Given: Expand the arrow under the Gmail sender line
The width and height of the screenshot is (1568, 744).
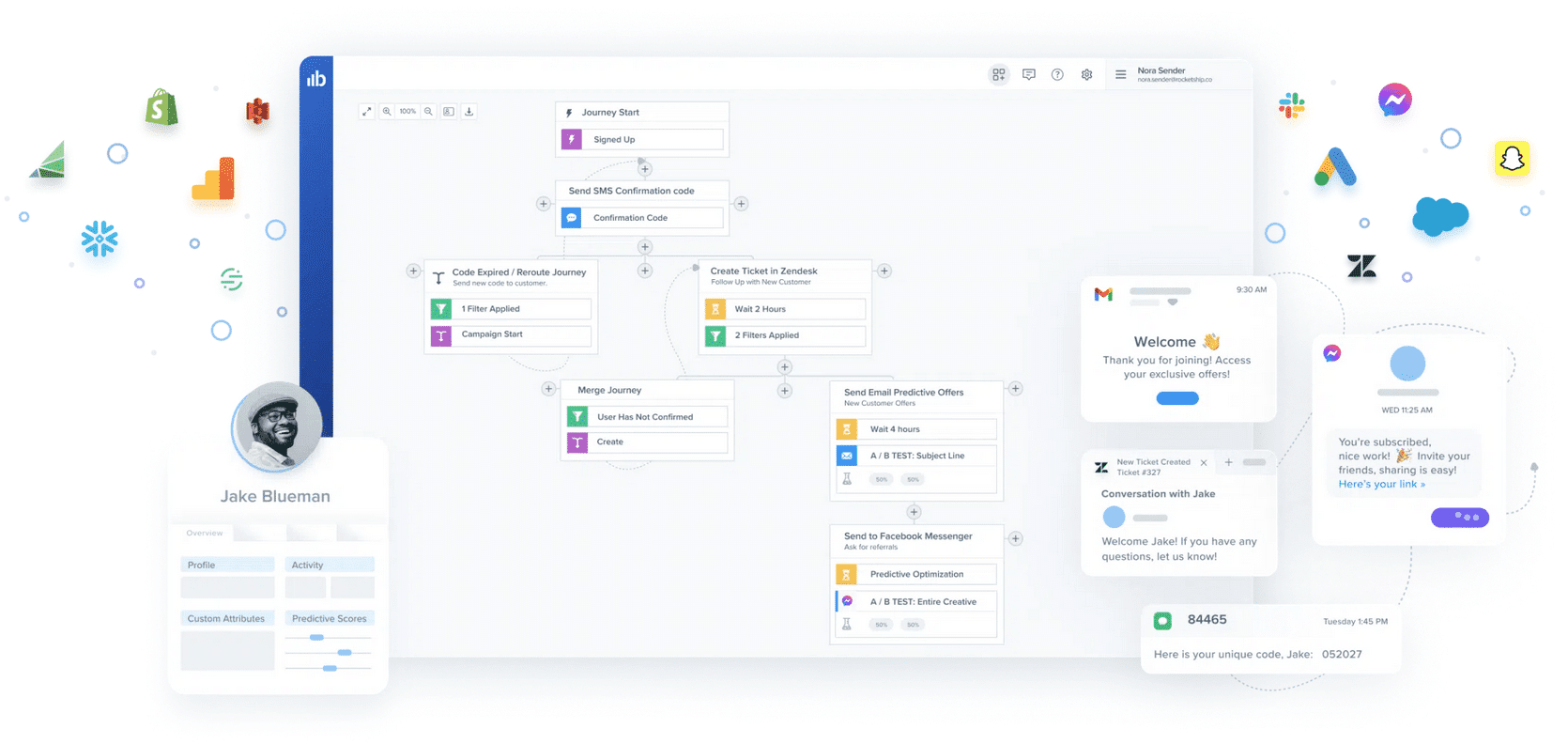Looking at the screenshot, I should pos(1172,302).
